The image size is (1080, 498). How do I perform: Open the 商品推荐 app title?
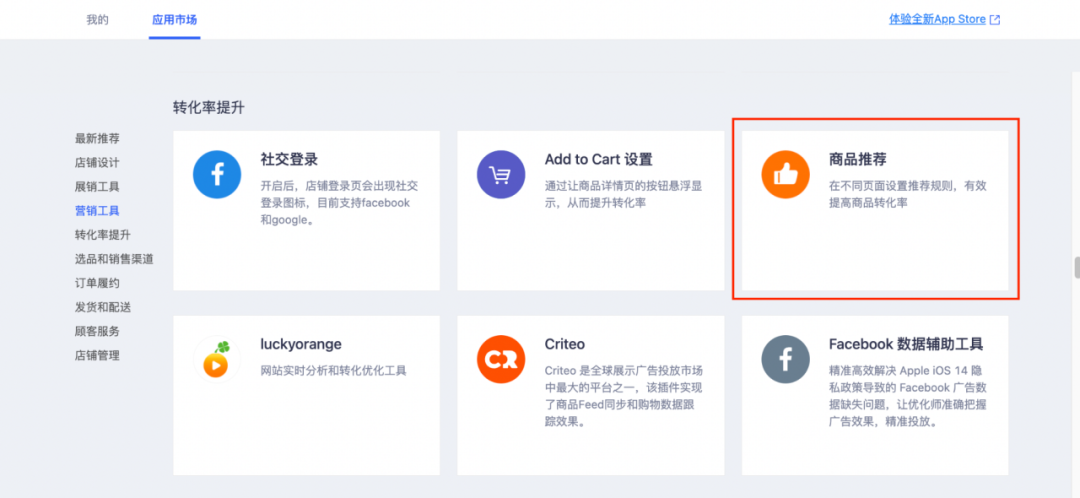click(857, 159)
